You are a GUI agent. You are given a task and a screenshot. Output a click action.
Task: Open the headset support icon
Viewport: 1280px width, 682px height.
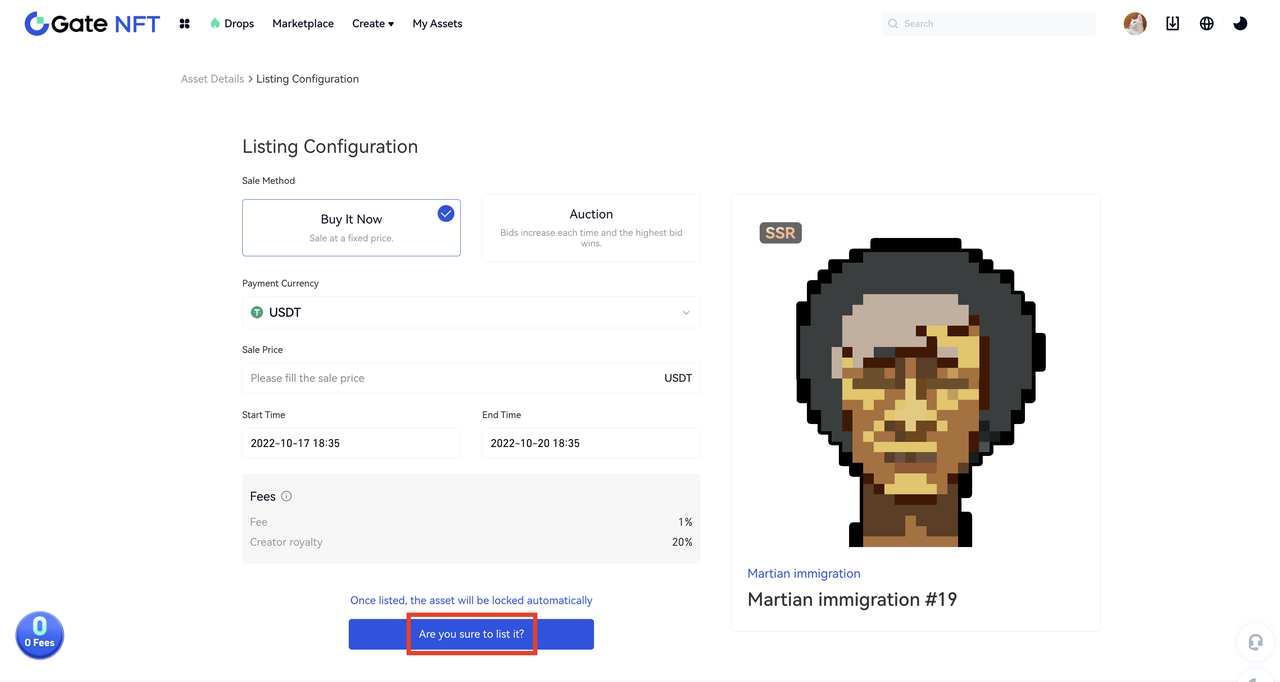point(1255,642)
